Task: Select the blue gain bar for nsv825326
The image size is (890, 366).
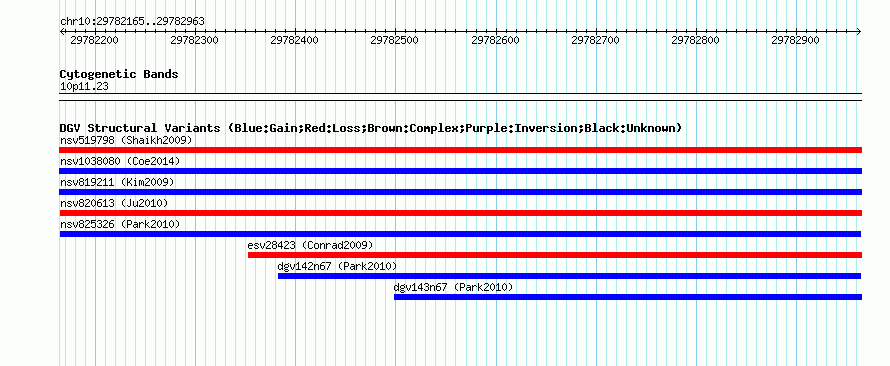Action: [x=460, y=234]
